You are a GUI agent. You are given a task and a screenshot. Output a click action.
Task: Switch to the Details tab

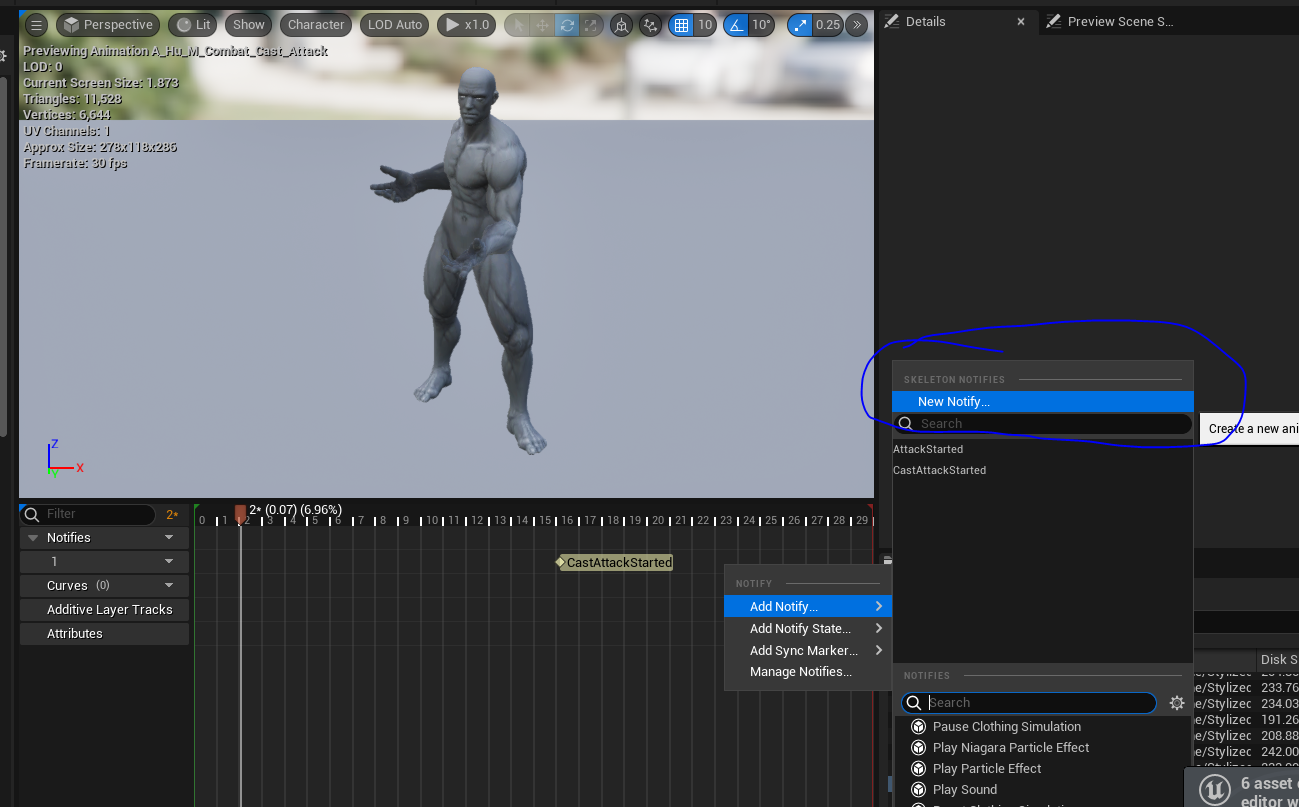click(x=956, y=21)
